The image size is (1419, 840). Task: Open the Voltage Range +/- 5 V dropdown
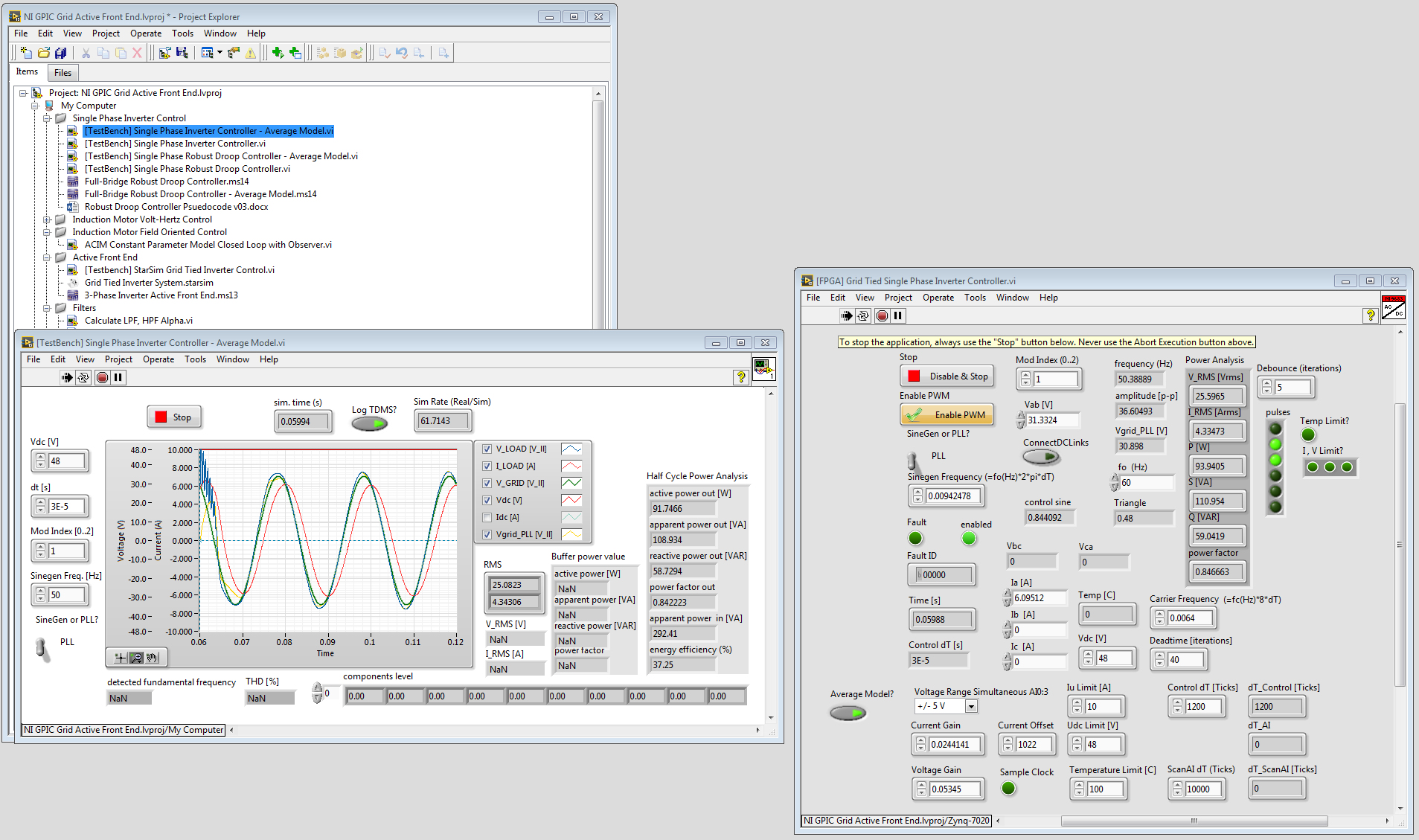click(971, 706)
